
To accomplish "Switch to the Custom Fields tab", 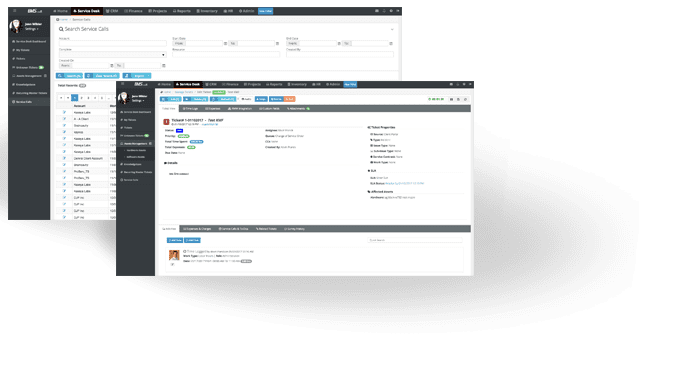I will pyautogui.click(x=270, y=108).
